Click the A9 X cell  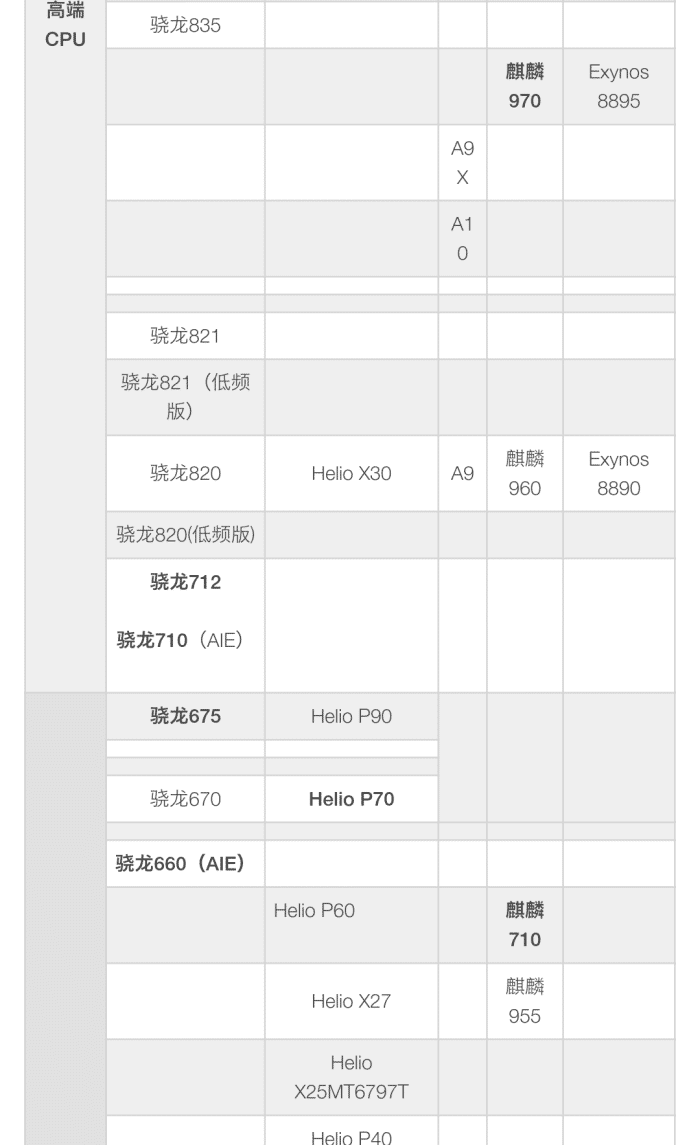tap(462, 162)
